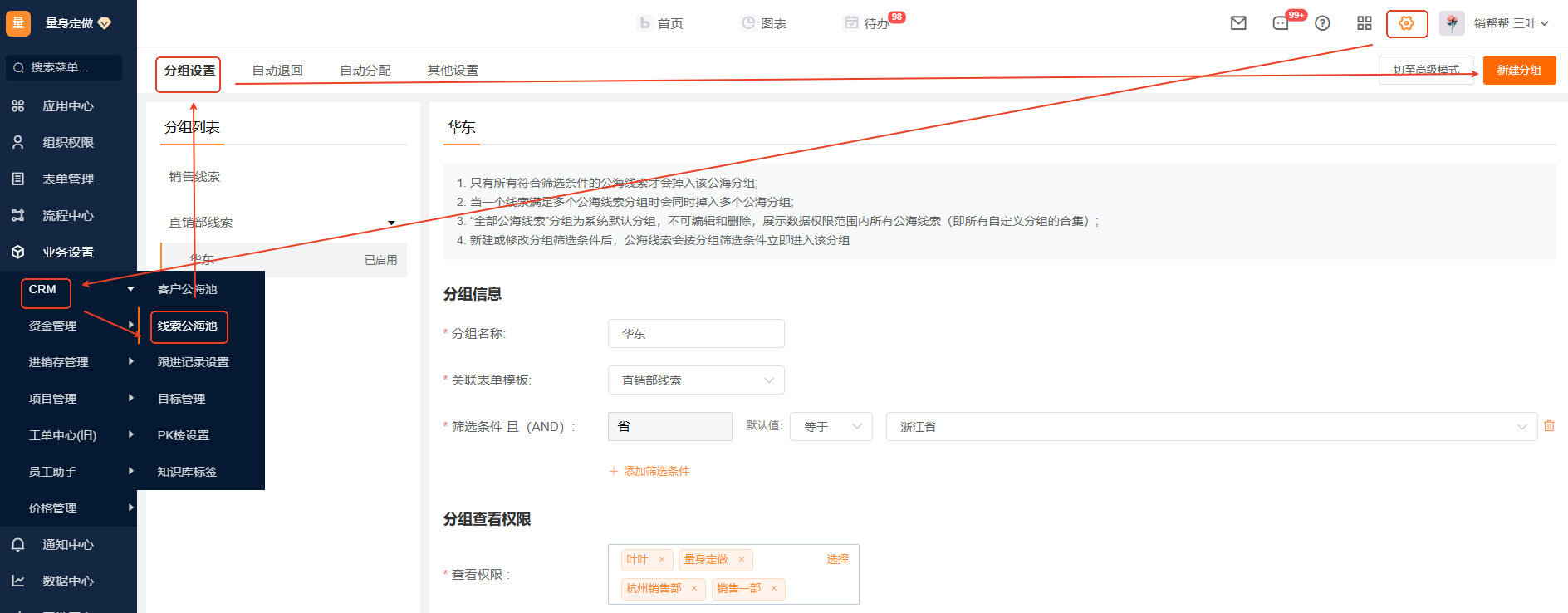
Task: Remove the 销售一部 permission tag
Action: 774,589
